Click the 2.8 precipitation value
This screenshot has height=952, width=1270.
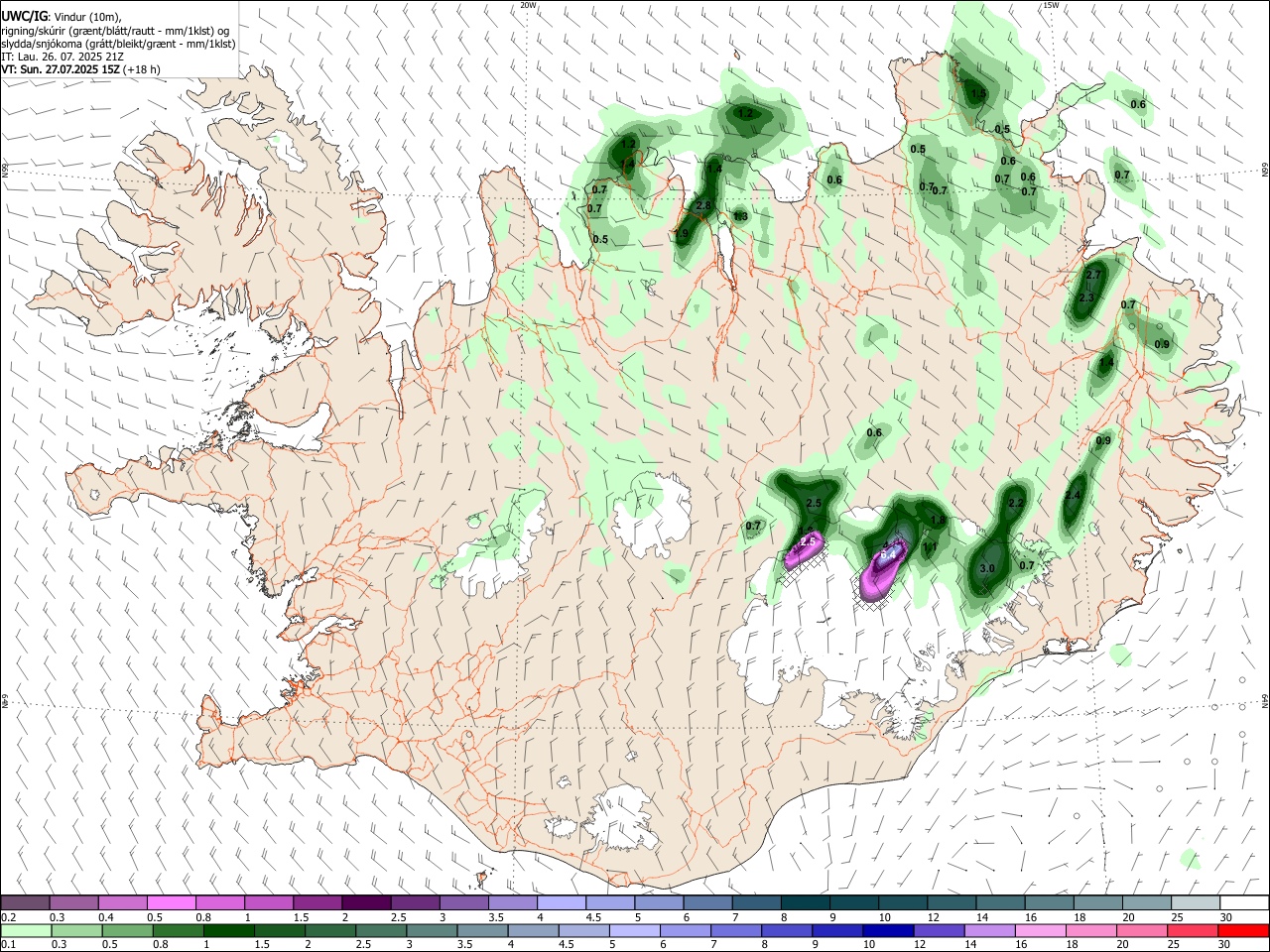703,205
